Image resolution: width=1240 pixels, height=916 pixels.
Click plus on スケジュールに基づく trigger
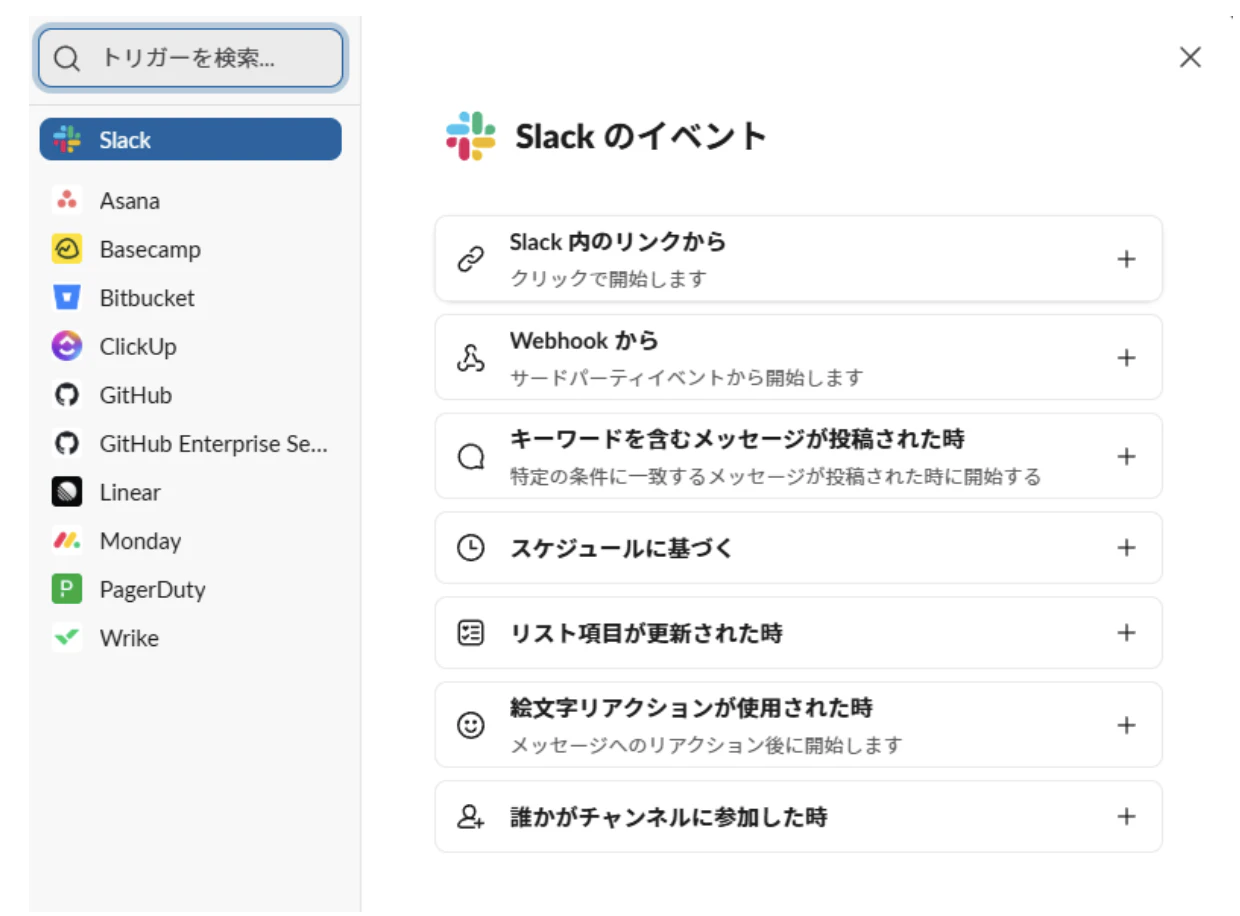[1126, 548]
